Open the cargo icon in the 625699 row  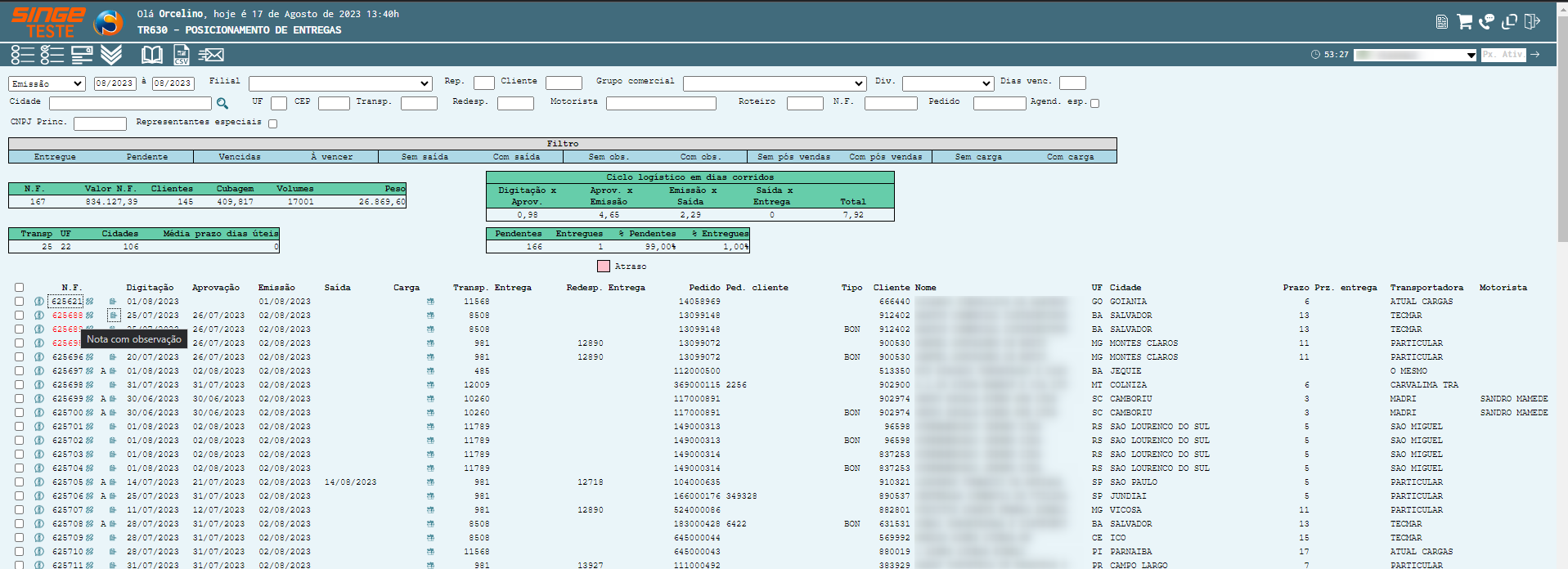(x=430, y=399)
